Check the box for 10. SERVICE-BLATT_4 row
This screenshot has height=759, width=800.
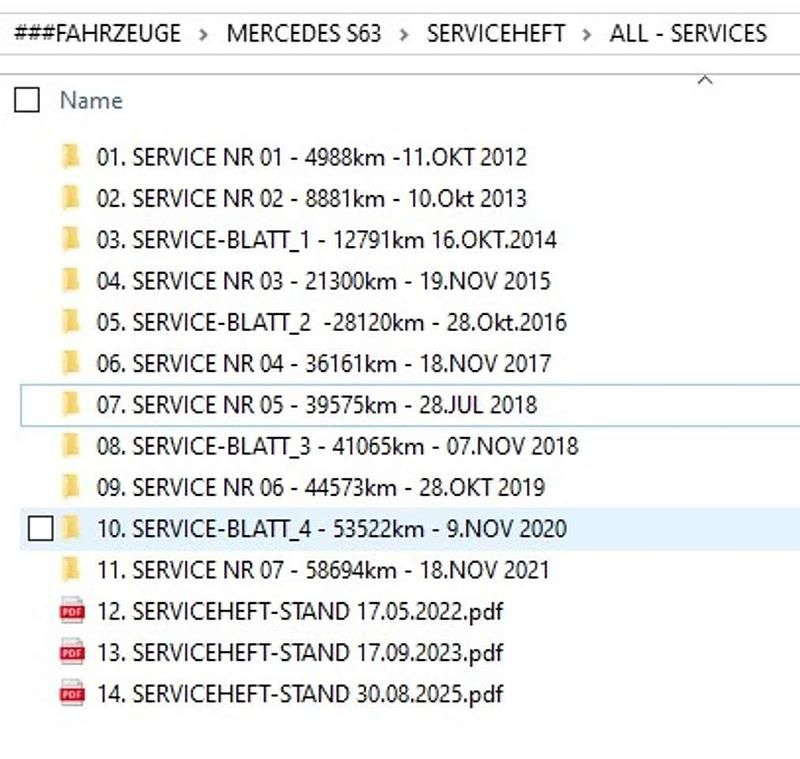tap(41, 528)
